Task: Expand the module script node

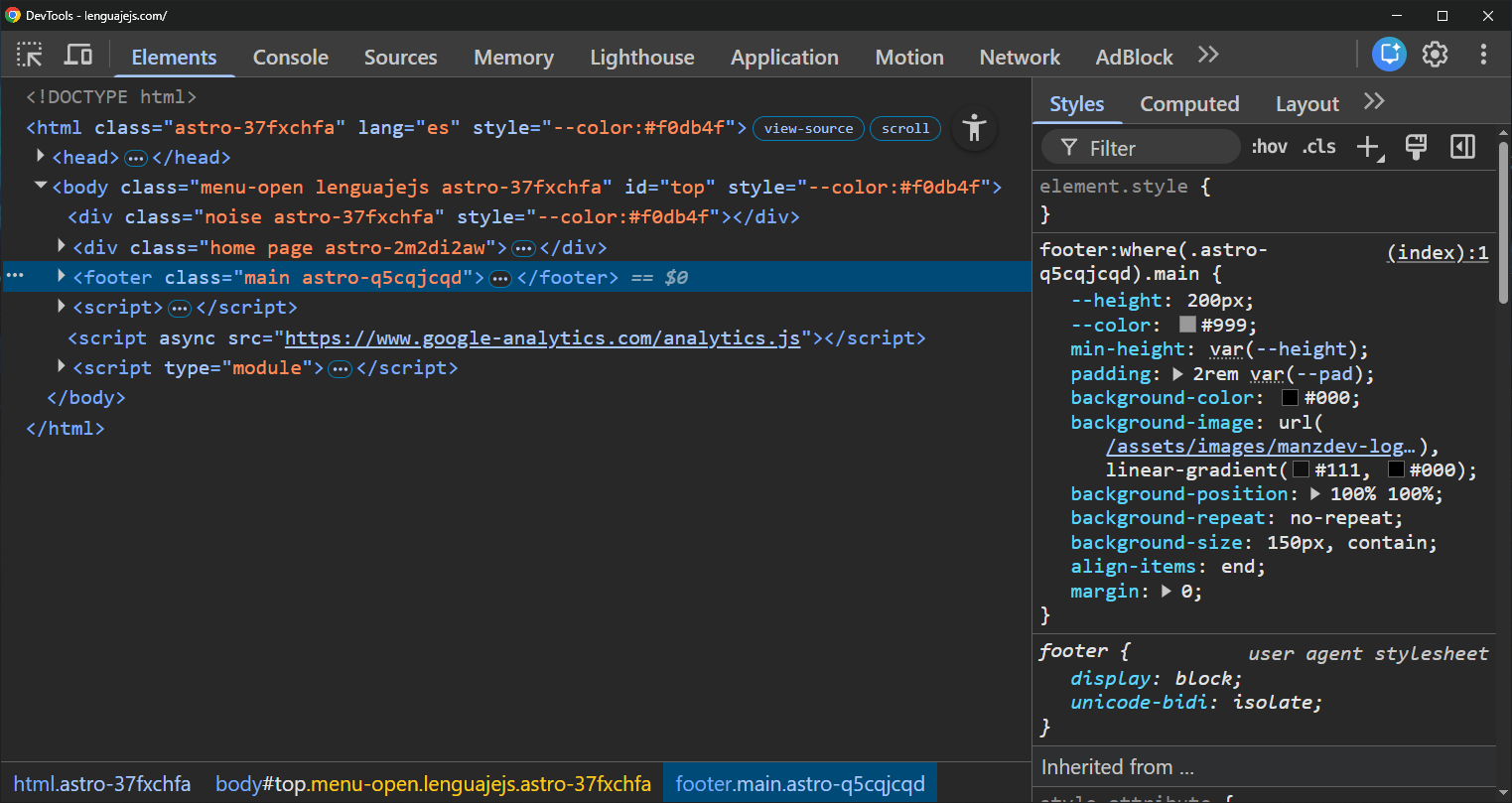Action: [x=62, y=366]
